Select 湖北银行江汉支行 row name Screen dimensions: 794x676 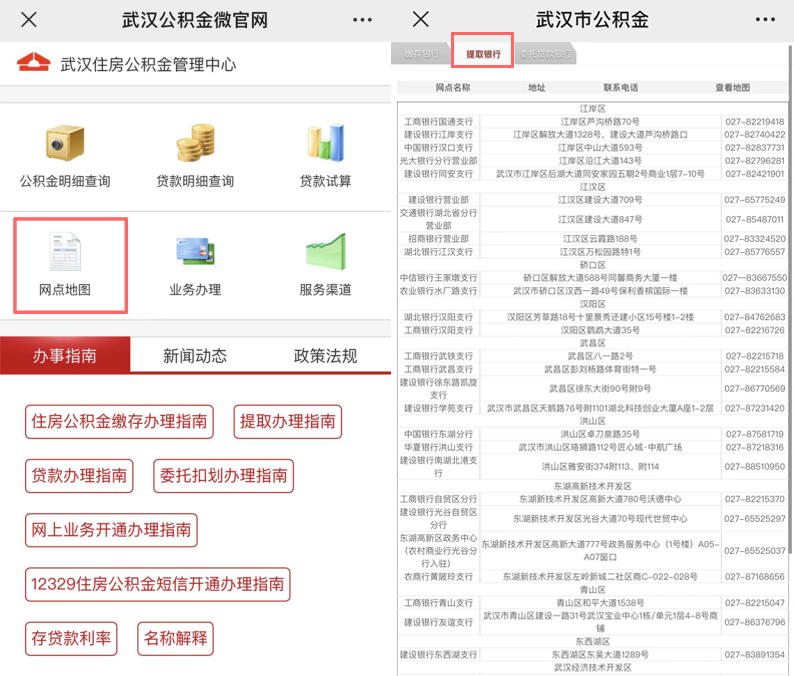click(439, 252)
